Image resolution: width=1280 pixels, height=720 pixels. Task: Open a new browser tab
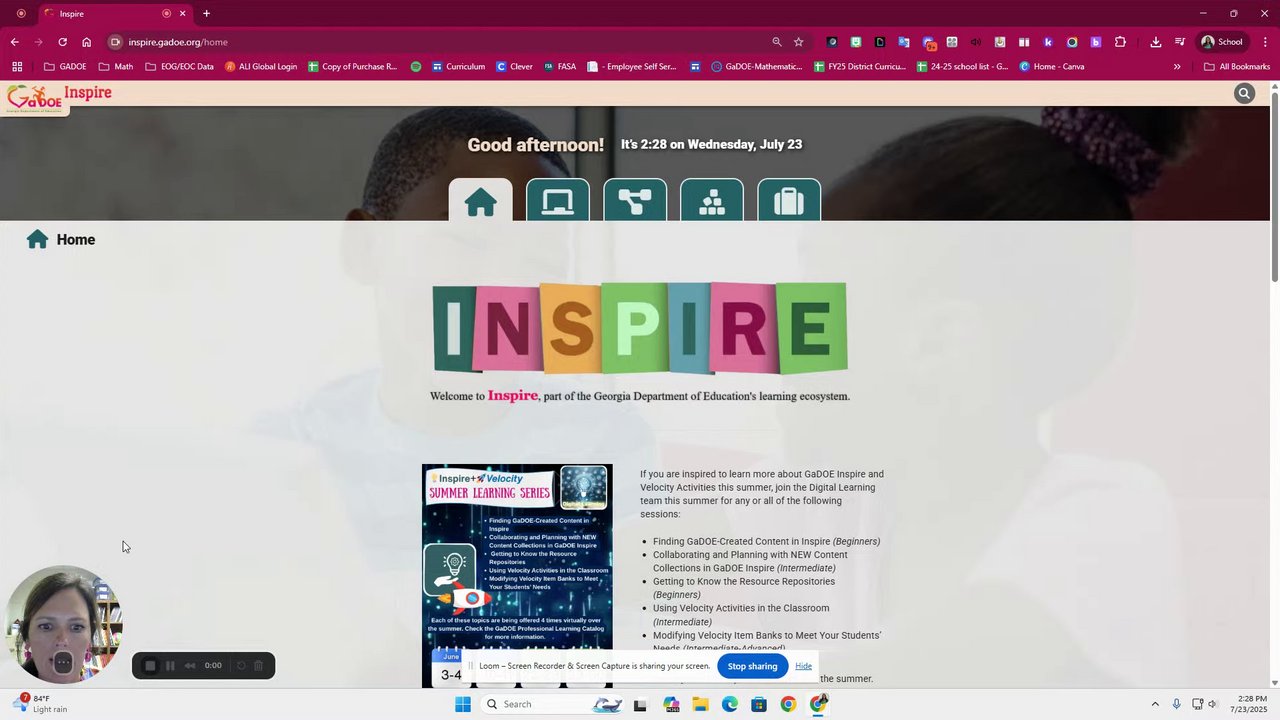(206, 13)
